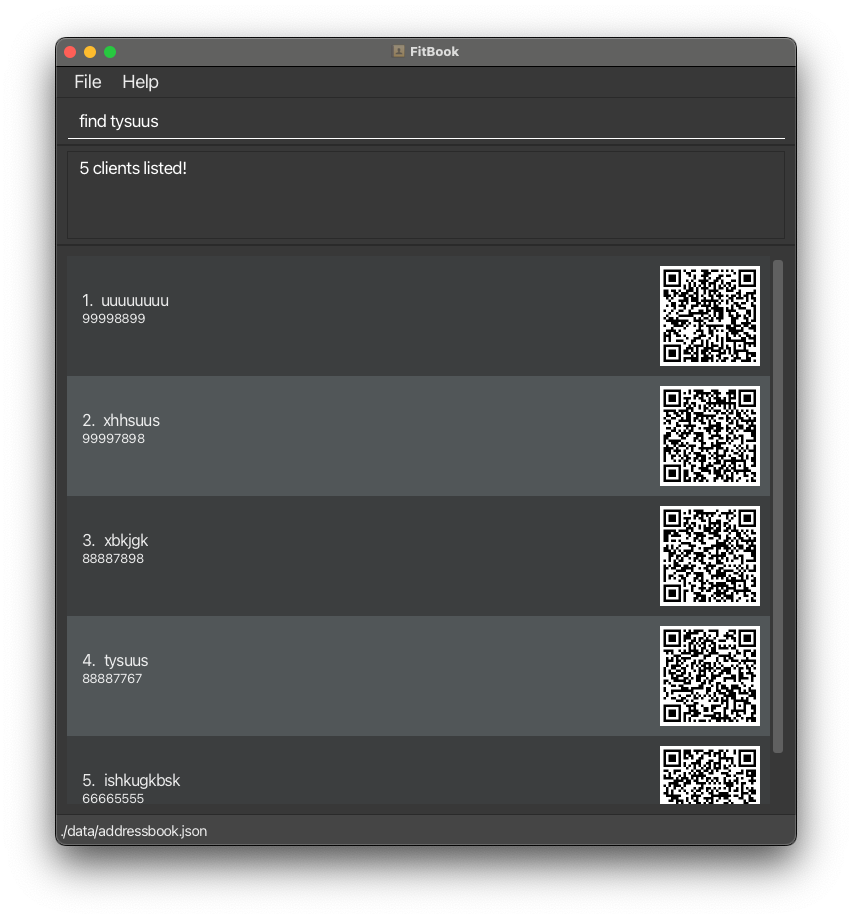Open QR code for client xbkjgk

[x=710, y=556]
